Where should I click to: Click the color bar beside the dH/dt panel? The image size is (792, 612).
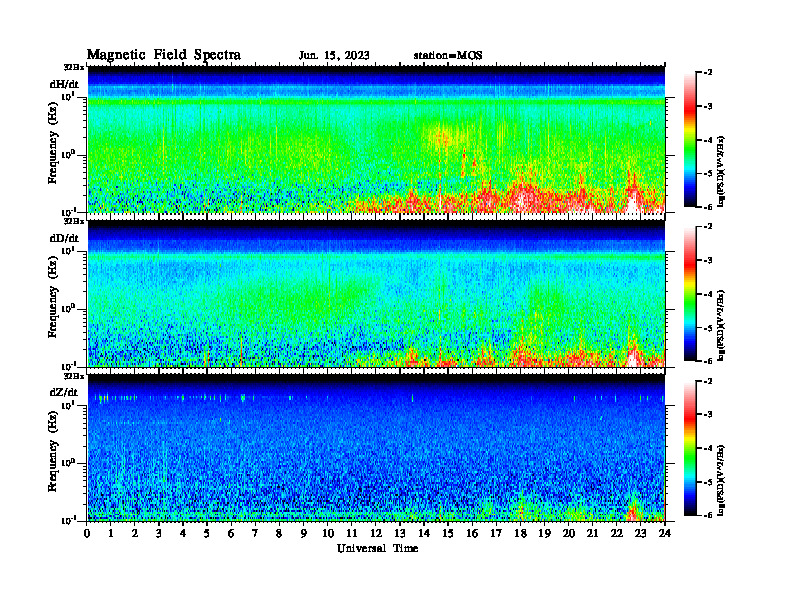coord(689,140)
